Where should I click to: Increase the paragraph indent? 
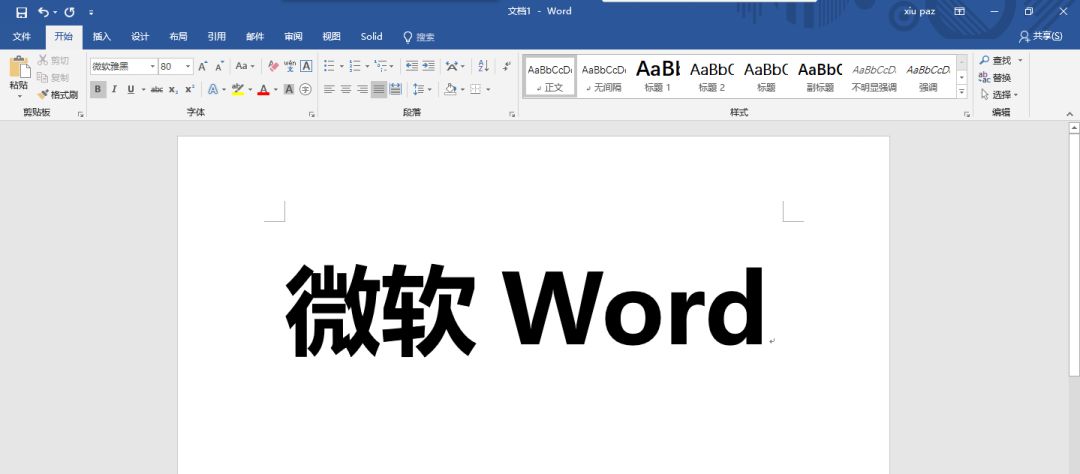click(428, 66)
